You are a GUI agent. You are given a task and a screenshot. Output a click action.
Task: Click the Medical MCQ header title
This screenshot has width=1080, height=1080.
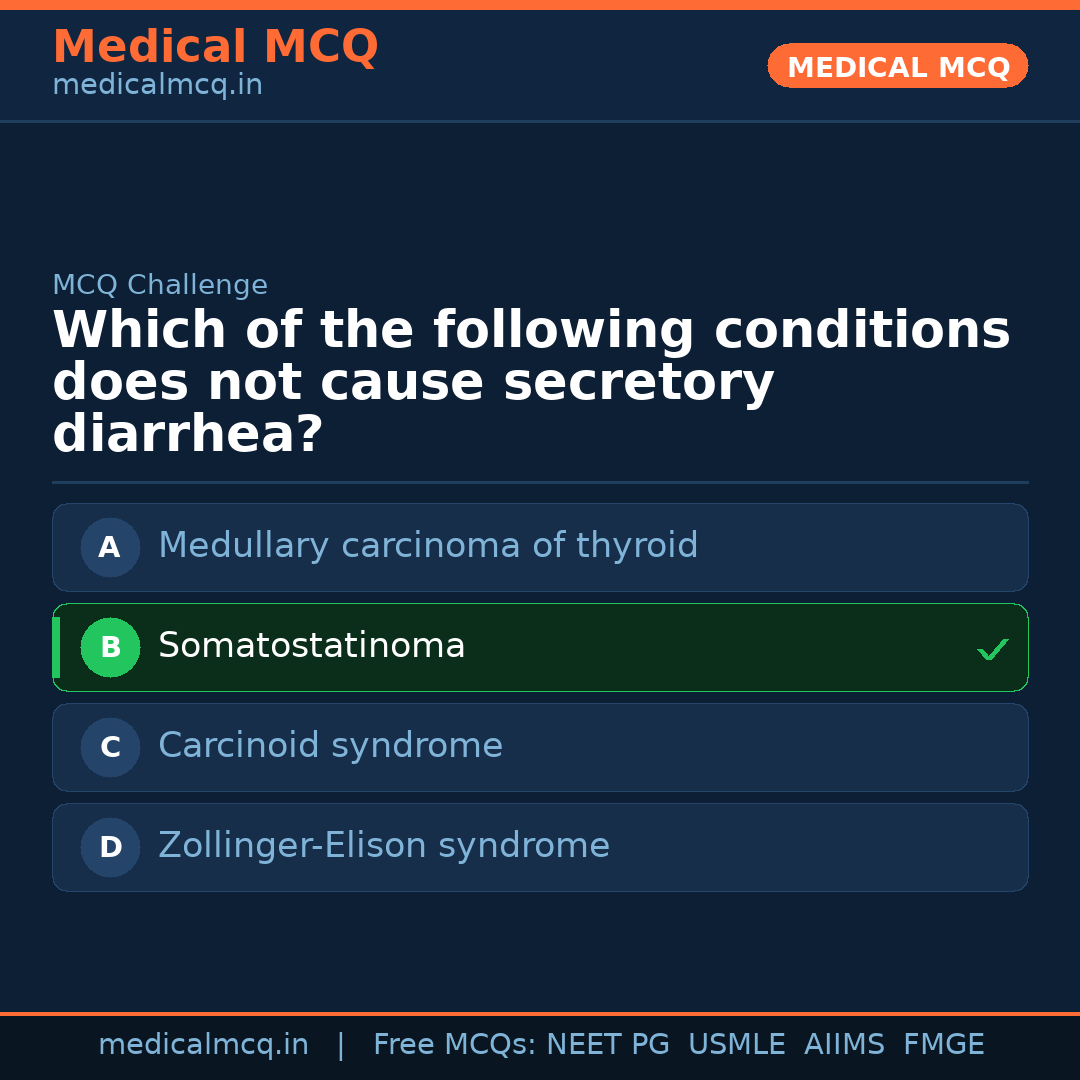click(x=215, y=47)
